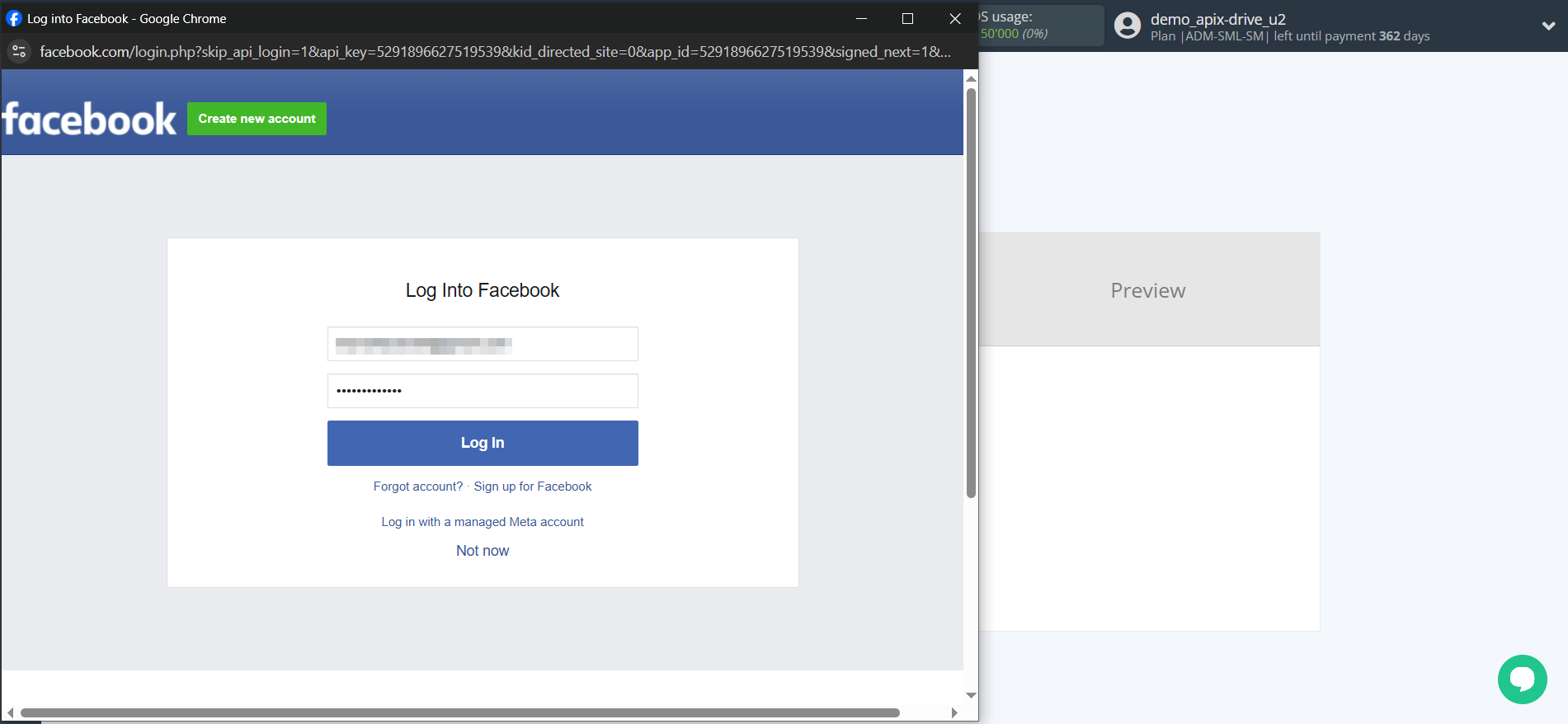
Task: Click Create new account button
Action: [x=257, y=119]
